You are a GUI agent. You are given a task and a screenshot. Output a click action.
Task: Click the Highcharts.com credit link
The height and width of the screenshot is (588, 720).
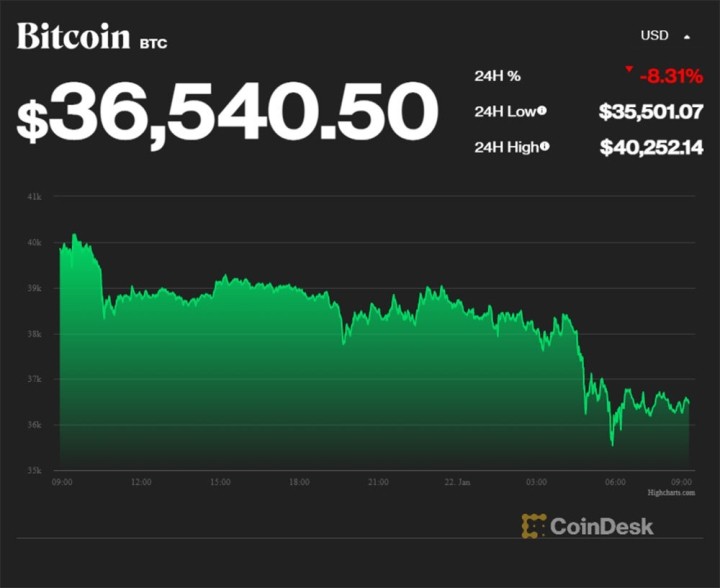click(x=668, y=493)
